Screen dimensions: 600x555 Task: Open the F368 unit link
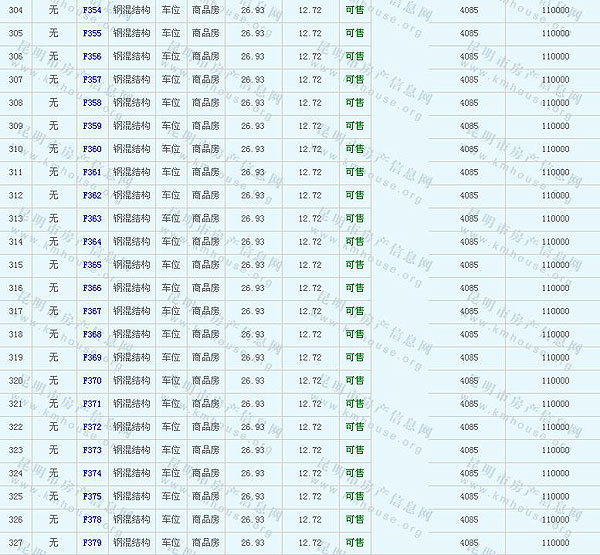click(91, 334)
